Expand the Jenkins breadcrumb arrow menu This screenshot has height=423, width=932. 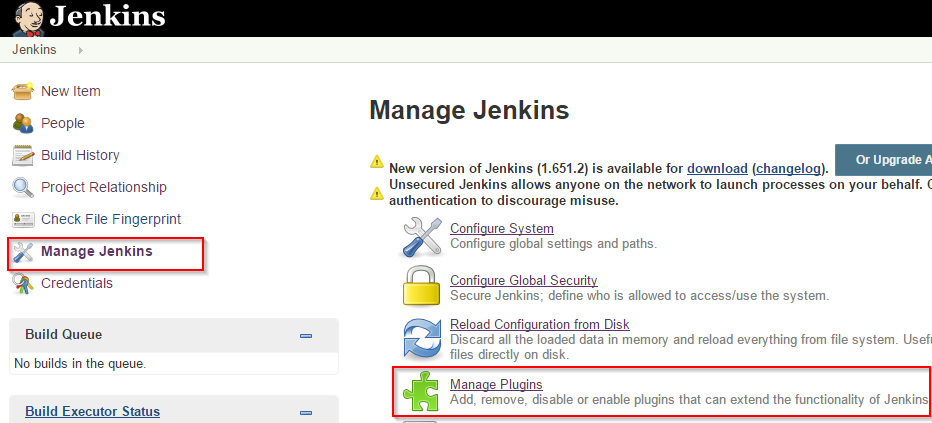(80, 50)
